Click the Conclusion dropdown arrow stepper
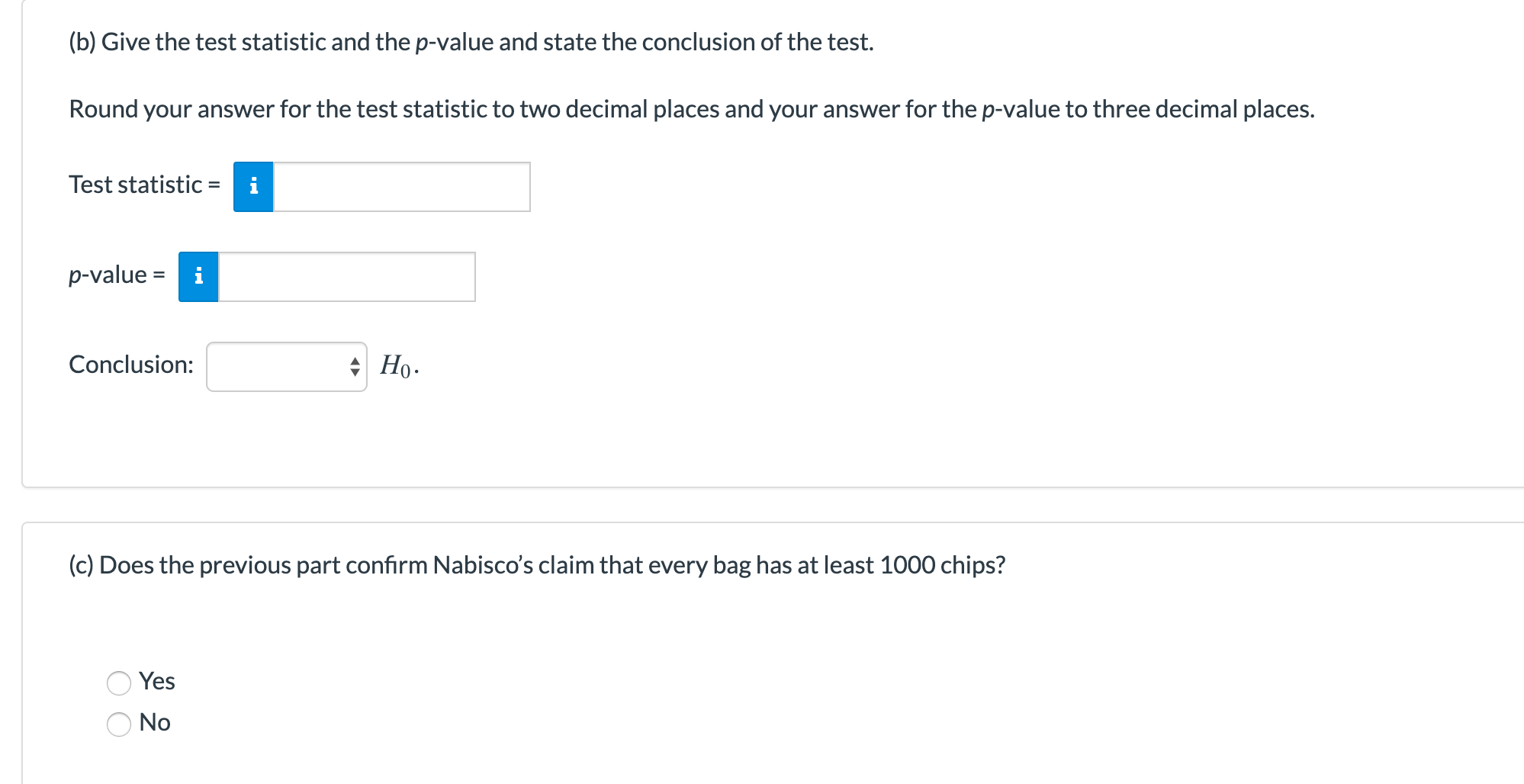 [354, 367]
